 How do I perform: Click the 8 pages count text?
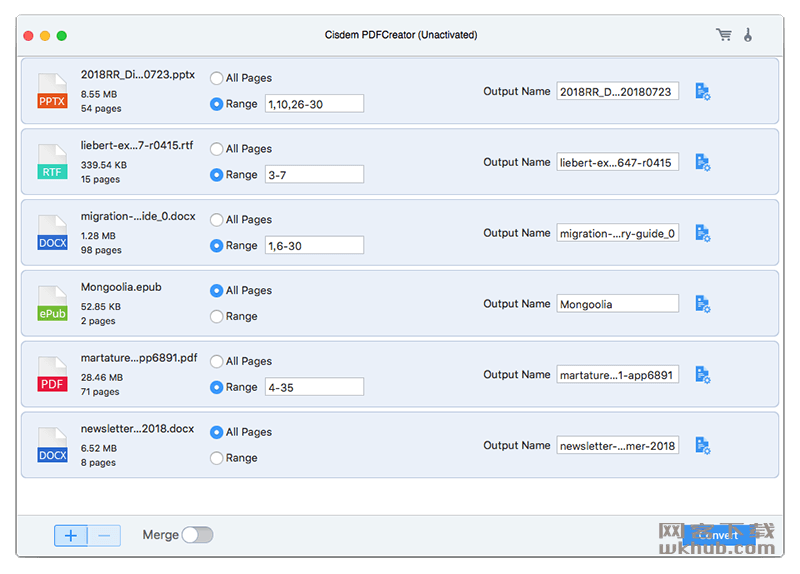point(98,463)
